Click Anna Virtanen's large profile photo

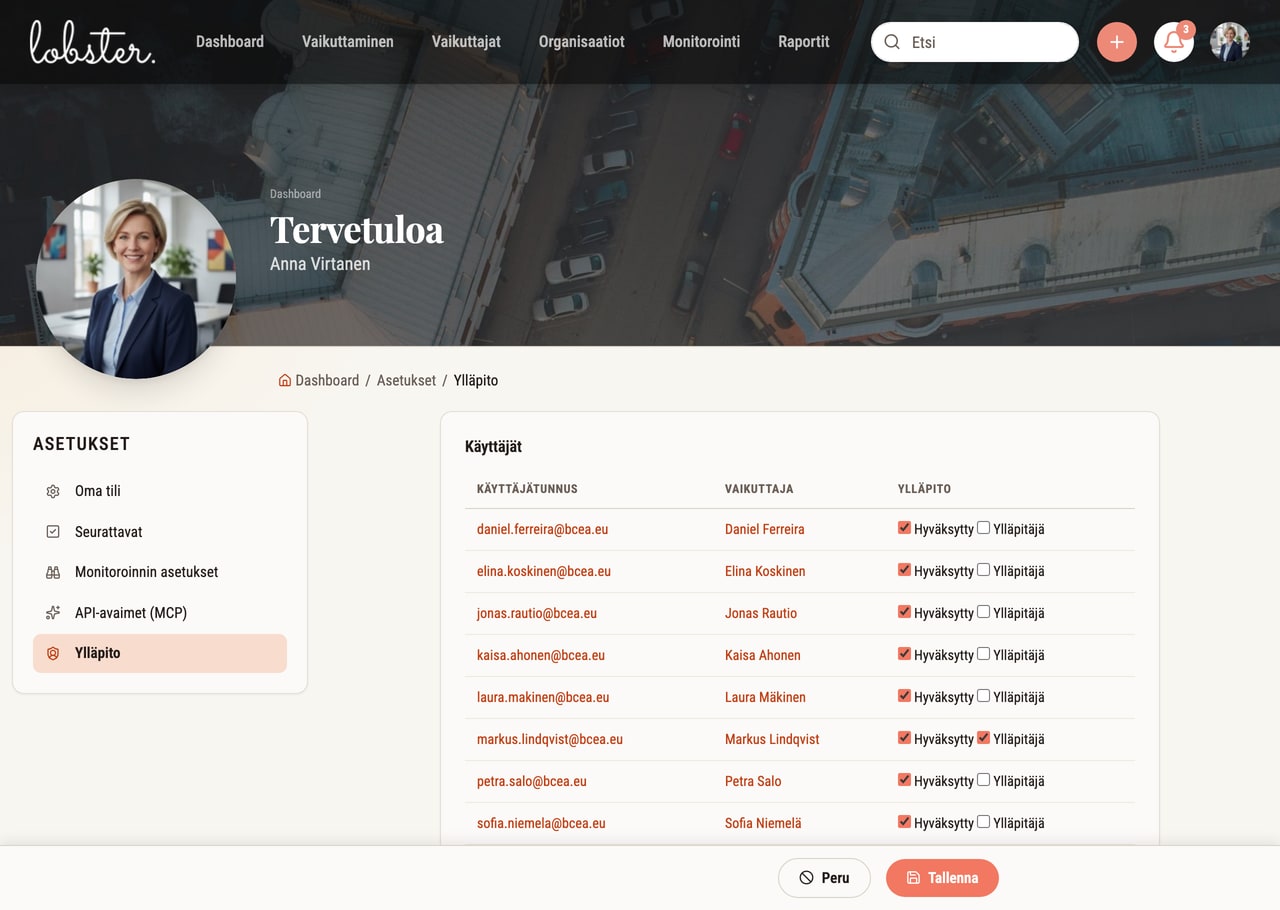135,279
